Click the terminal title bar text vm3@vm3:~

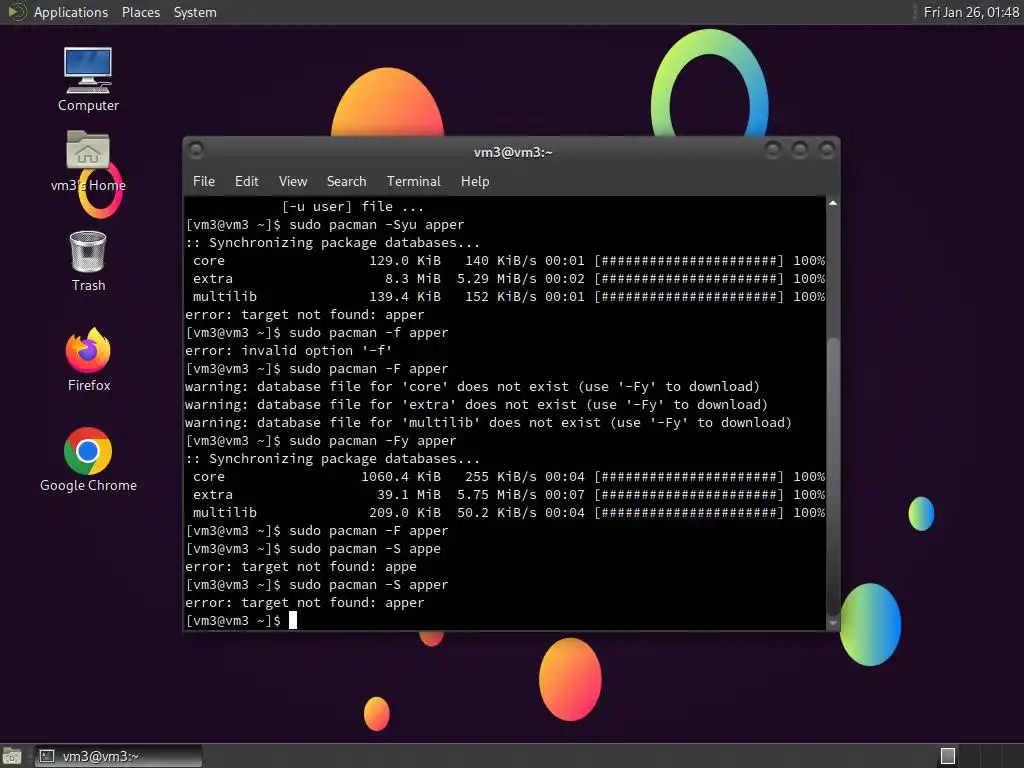(513, 152)
